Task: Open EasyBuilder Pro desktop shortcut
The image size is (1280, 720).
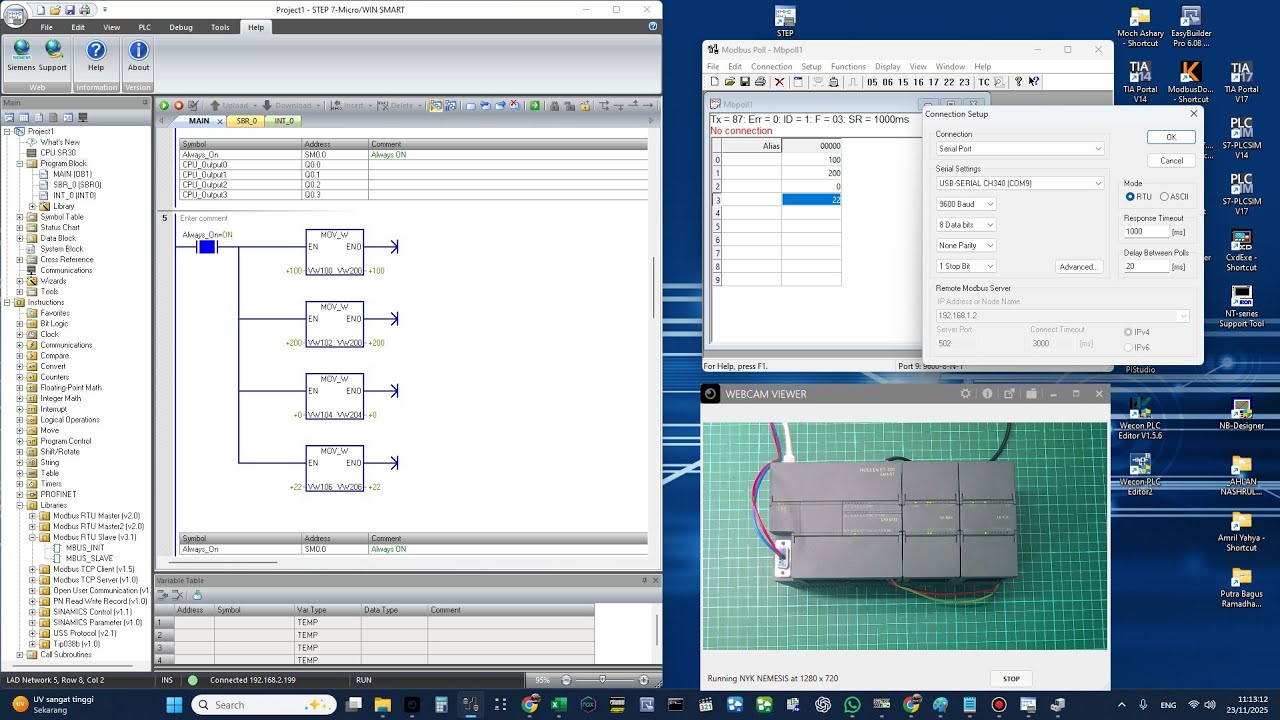Action: 1191,27
